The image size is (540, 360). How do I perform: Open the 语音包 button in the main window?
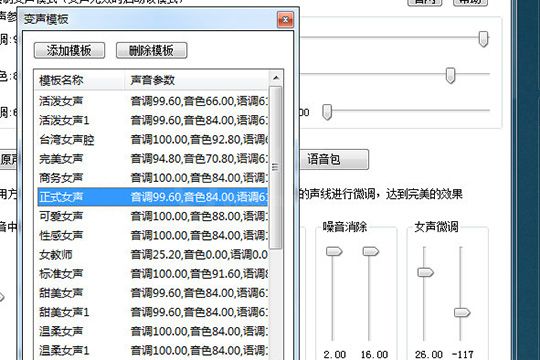click(333, 159)
